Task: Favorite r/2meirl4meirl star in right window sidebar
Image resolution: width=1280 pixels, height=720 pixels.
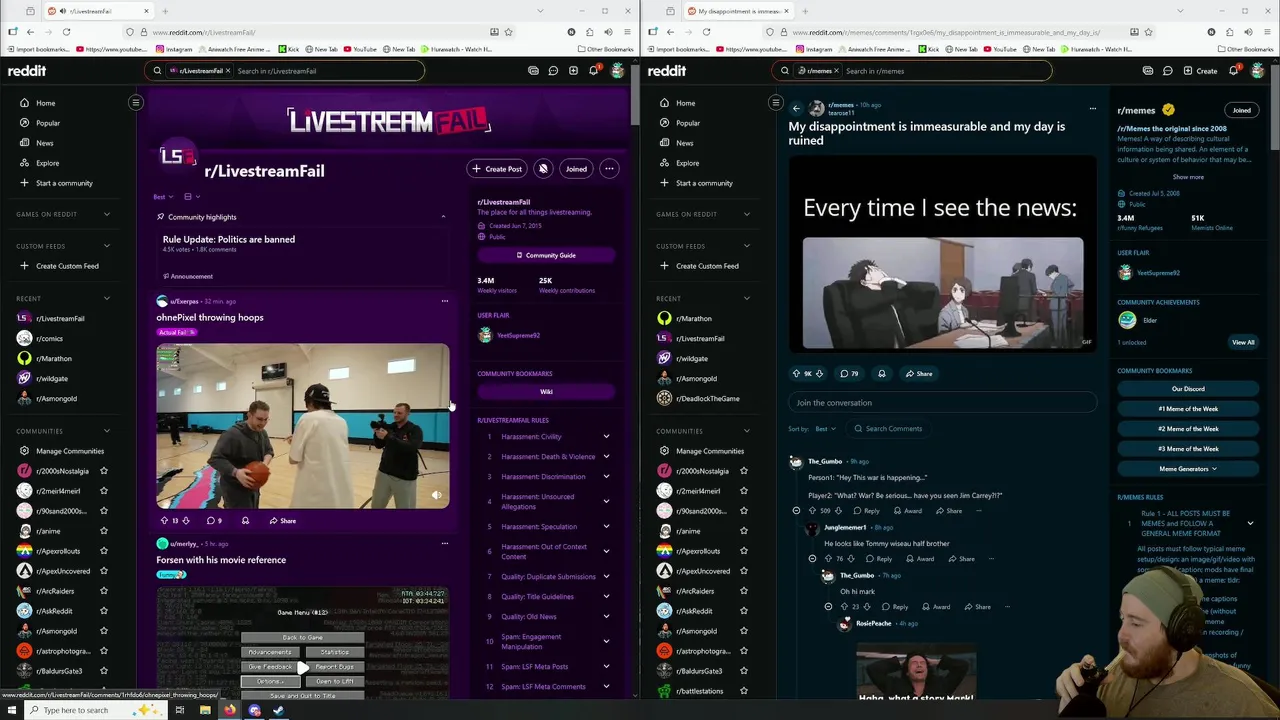Action: pos(744,491)
